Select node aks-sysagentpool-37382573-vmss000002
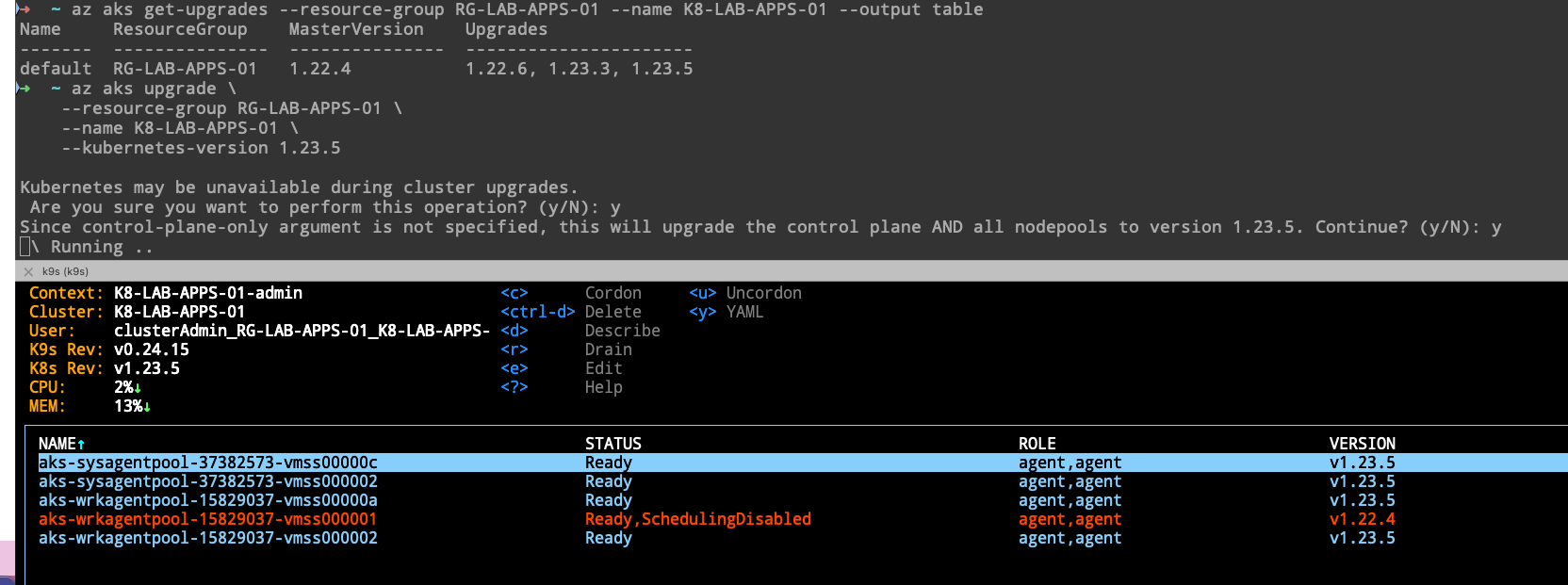This screenshot has height=585, width=1568. tap(802, 481)
